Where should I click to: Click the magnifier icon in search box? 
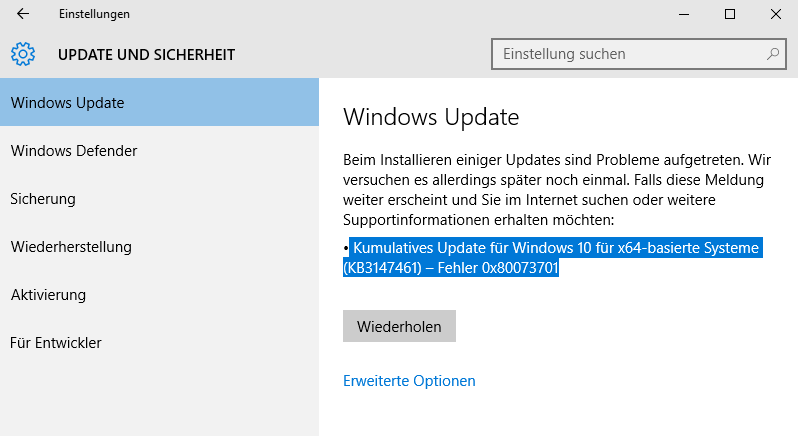[773, 53]
